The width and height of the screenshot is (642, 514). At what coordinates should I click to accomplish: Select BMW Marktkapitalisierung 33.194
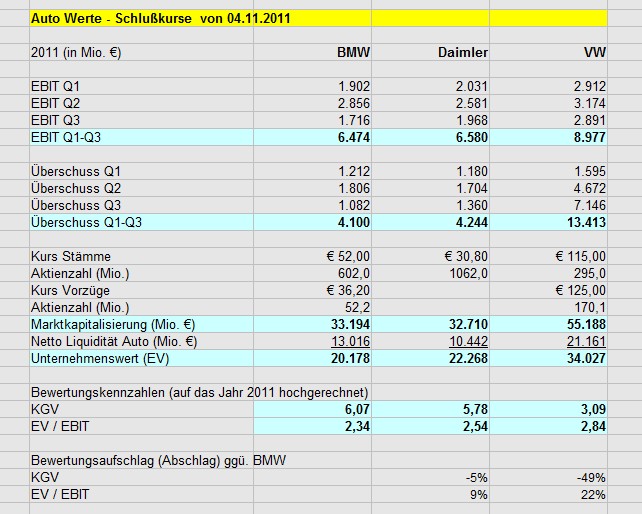(350, 324)
